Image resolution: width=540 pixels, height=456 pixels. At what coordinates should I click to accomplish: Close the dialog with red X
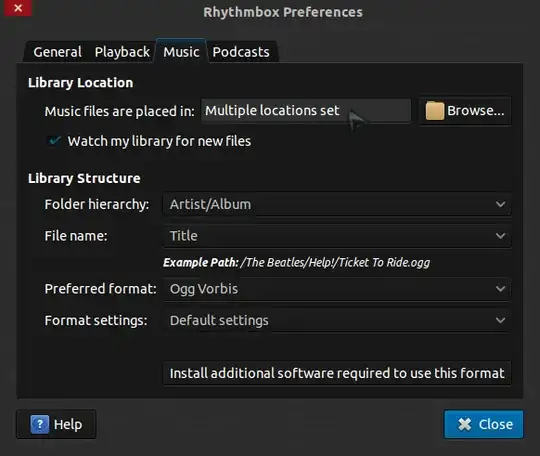pyautogui.click(x=18, y=8)
